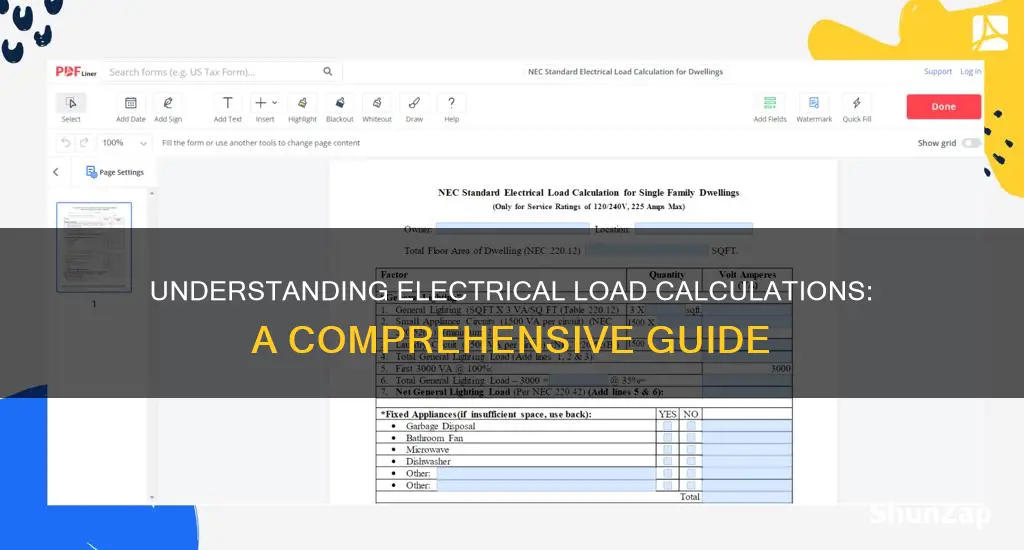Screen dimensions: 1024x550
Task: Click the document title in header
Action: click(625, 72)
